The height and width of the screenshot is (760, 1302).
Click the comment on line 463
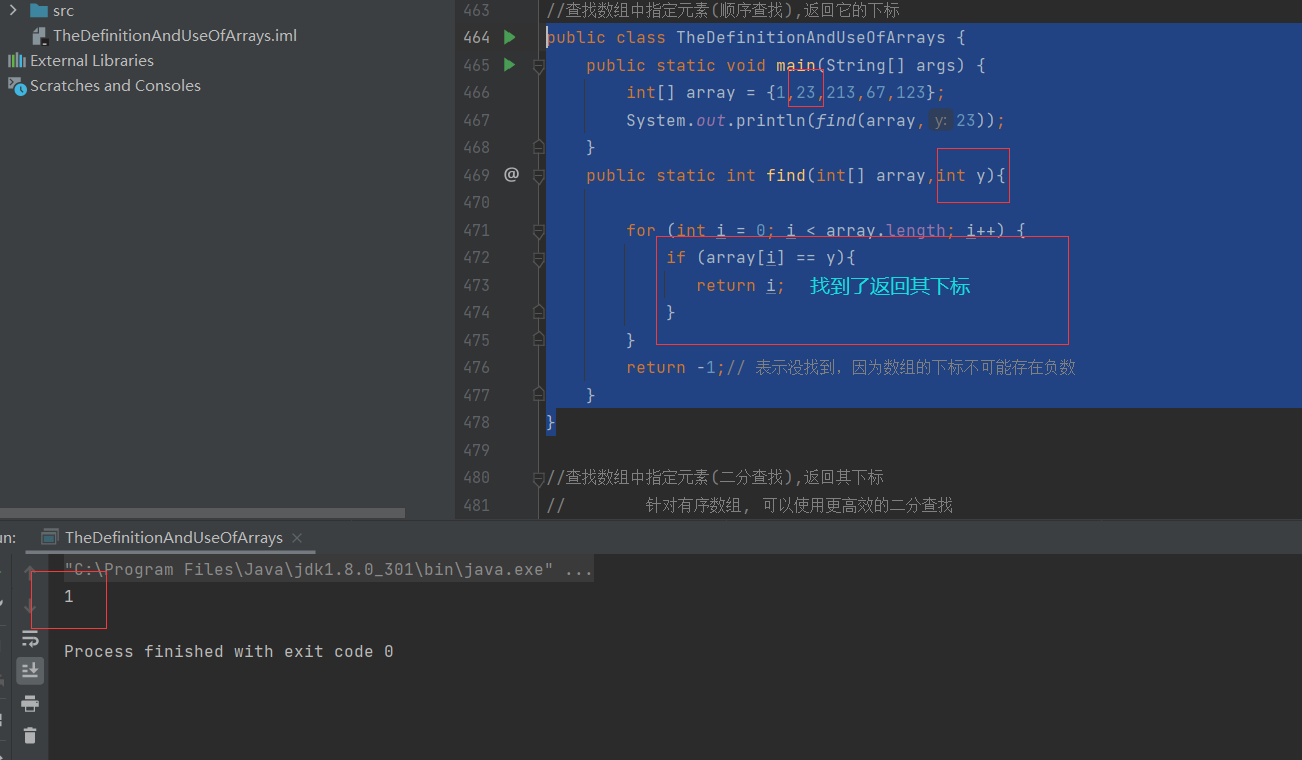click(723, 10)
